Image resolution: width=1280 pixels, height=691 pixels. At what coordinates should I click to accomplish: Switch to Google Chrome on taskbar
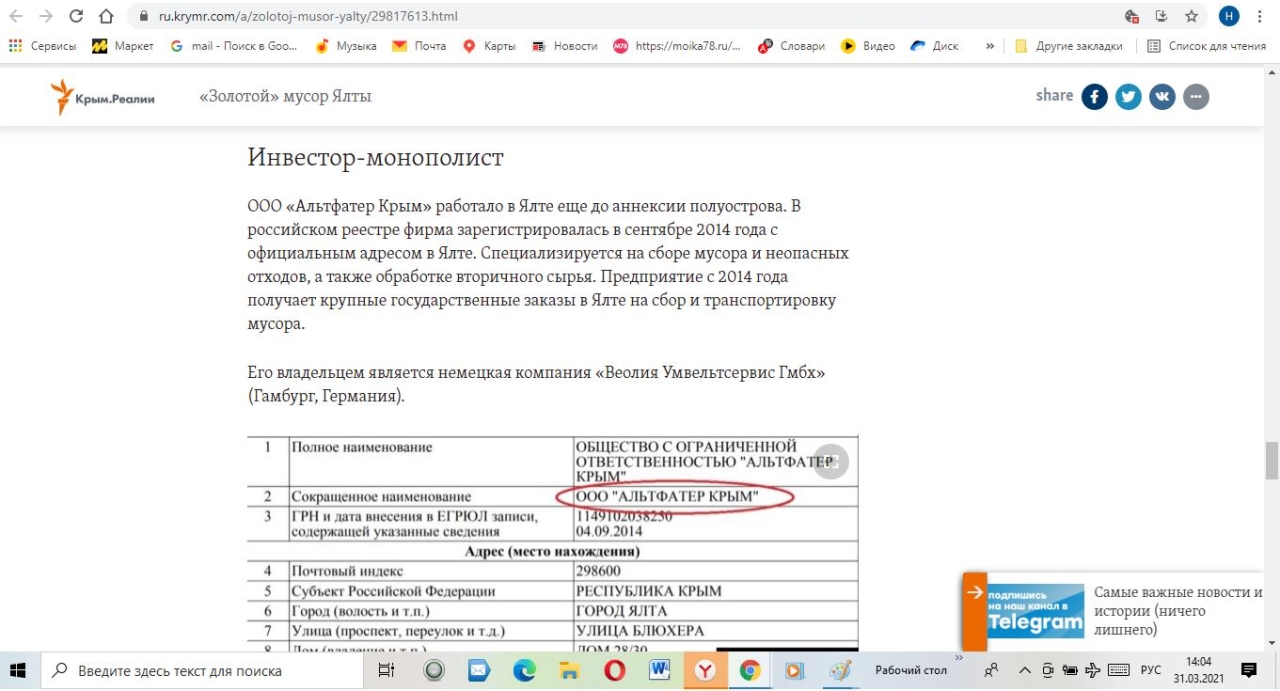point(750,671)
